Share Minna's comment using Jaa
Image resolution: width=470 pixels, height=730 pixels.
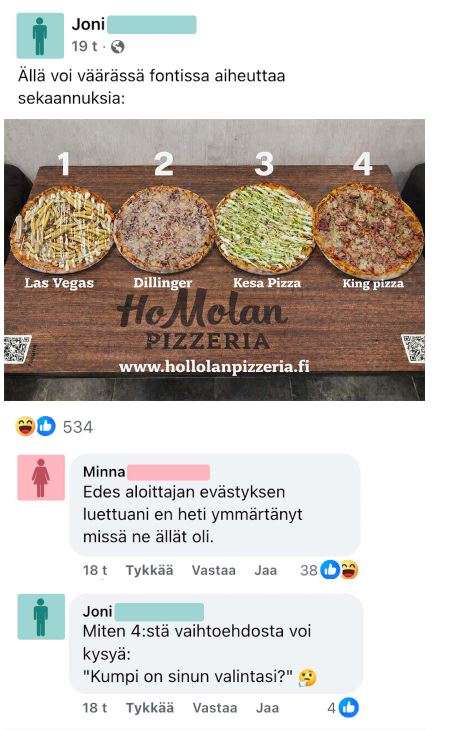[266, 570]
